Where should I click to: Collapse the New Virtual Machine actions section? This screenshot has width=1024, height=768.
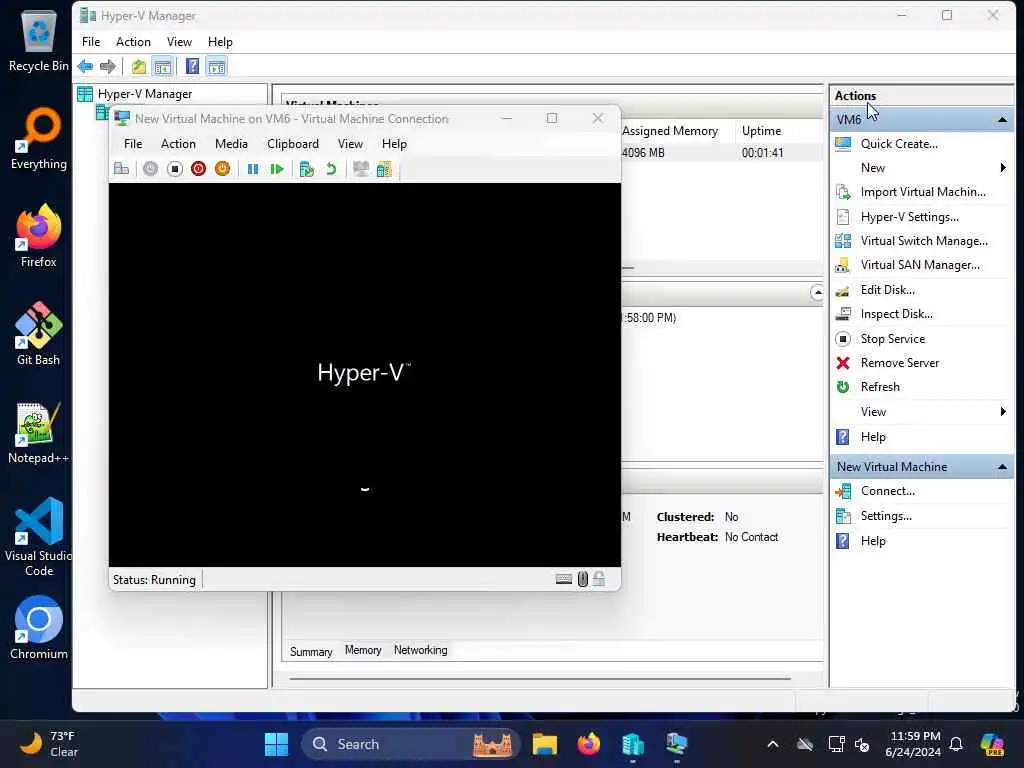coord(1002,467)
